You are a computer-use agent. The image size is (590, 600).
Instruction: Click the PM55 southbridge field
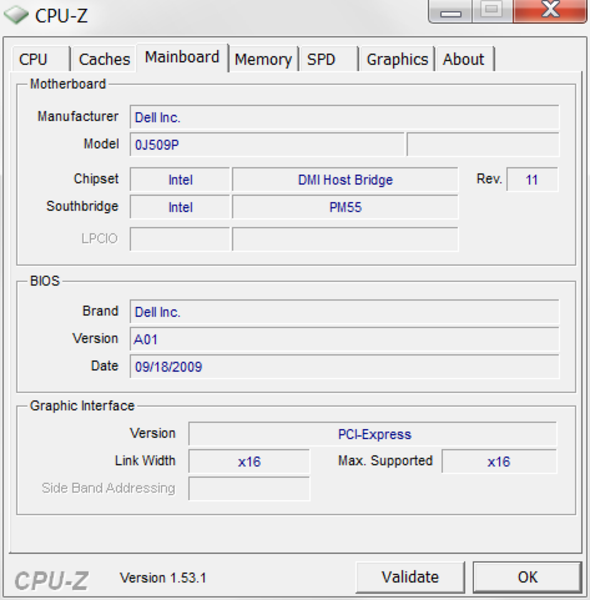(345, 207)
